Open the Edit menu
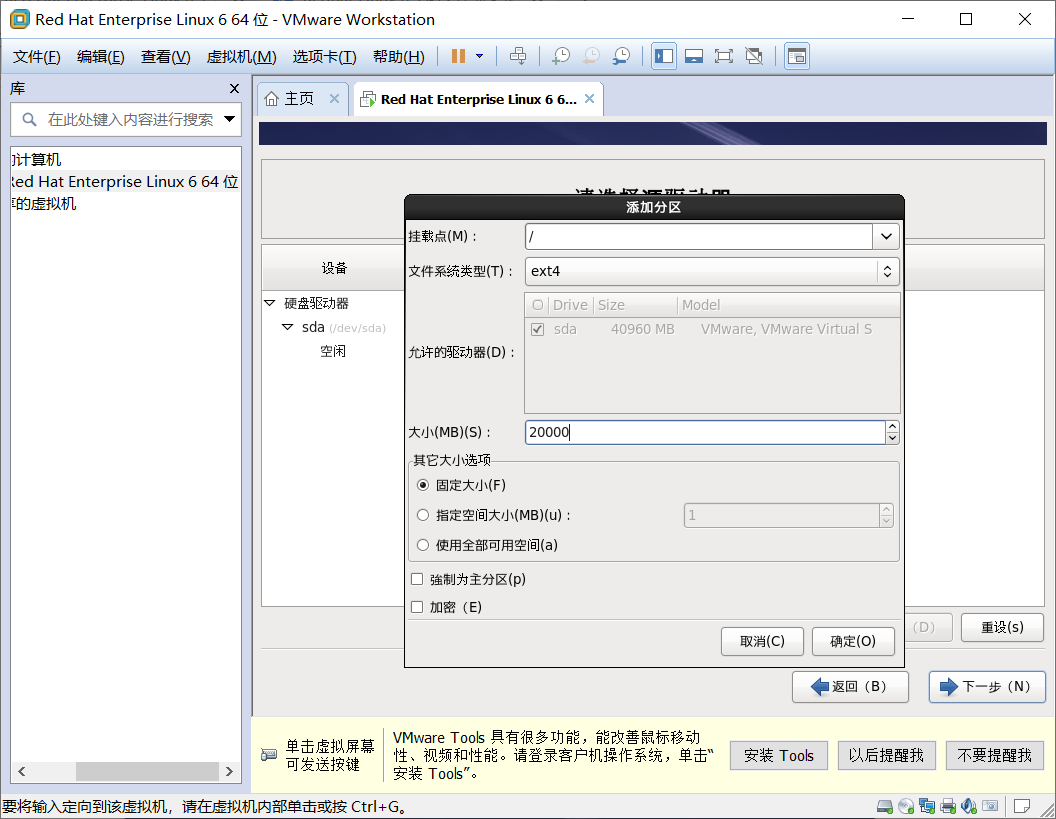 pyautogui.click(x=100, y=57)
